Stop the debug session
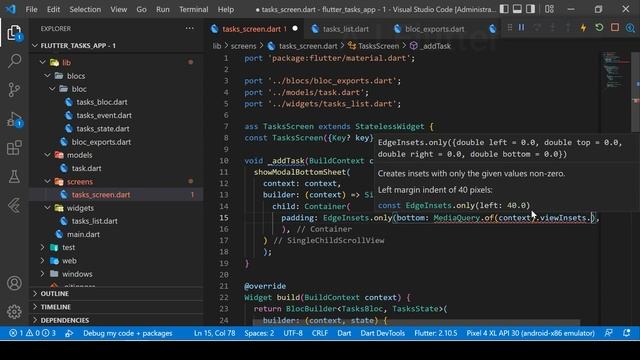 (615, 28)
